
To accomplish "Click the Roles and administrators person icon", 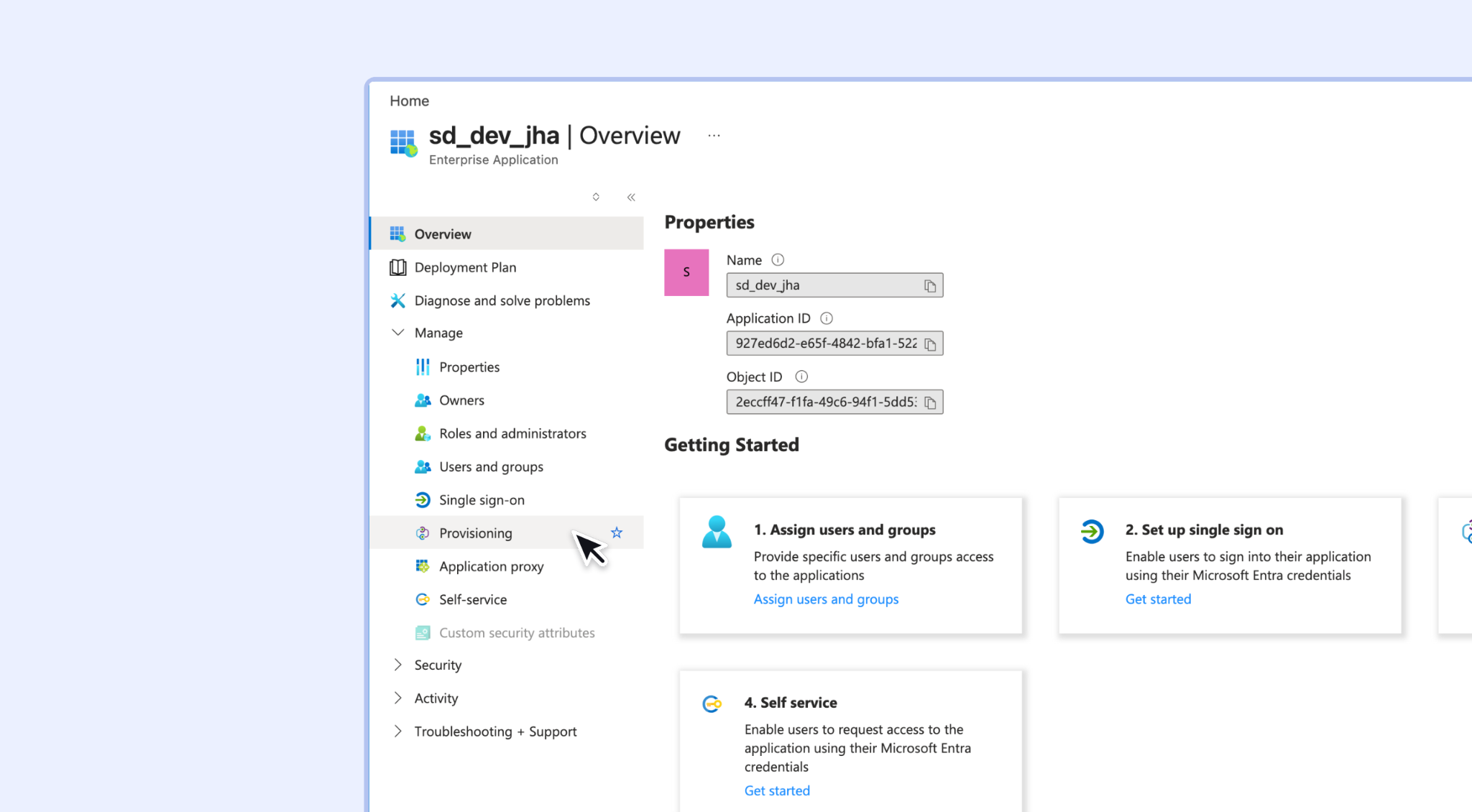I will (x=423, y=433).
